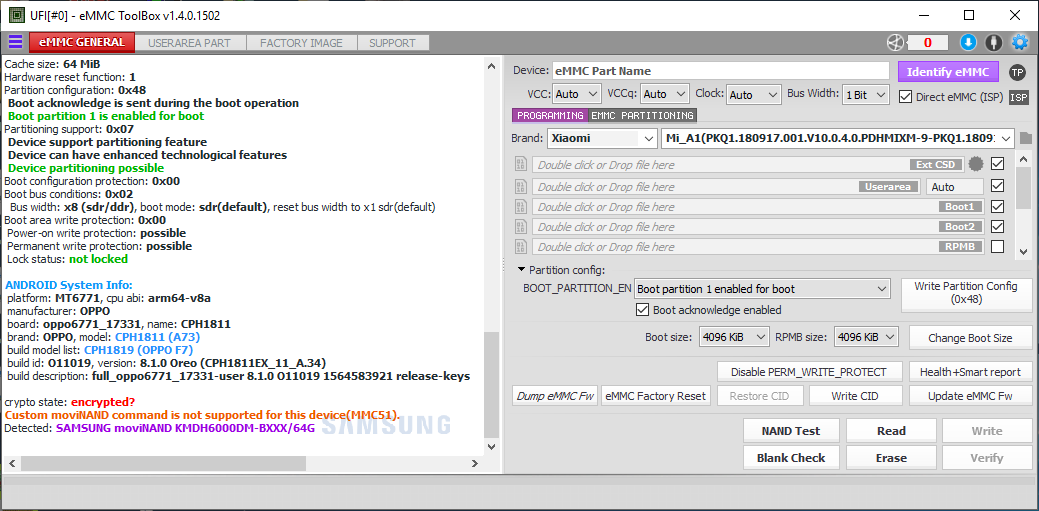Viewport: 1039px width, 511px height.
Task: Open the RPMB size dropdown
Action: coord(866,337)
